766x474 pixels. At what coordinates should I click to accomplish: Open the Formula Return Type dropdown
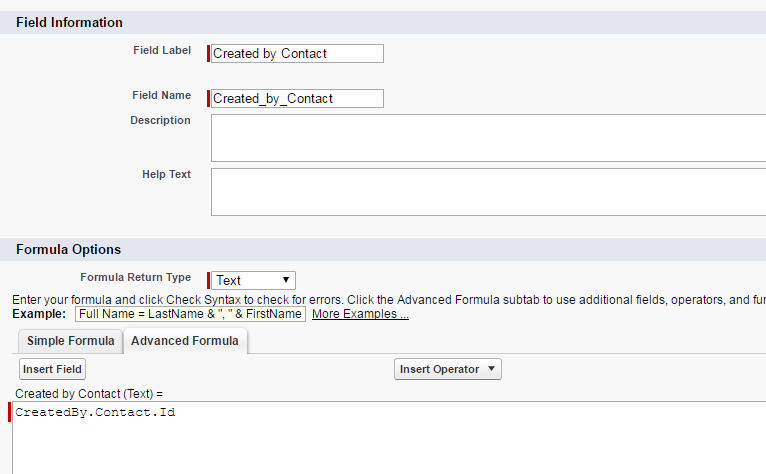click(x=254, y=281)
